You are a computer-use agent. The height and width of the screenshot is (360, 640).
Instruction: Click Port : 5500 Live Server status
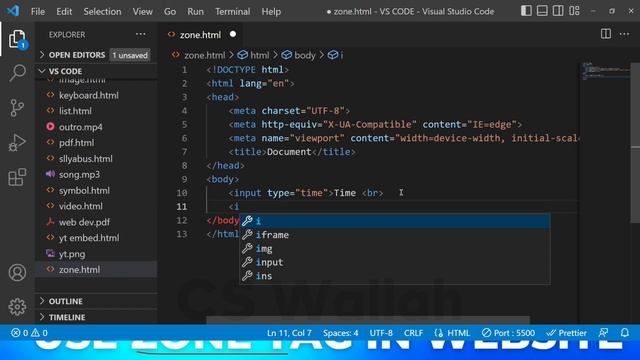[x=508, y=333]
